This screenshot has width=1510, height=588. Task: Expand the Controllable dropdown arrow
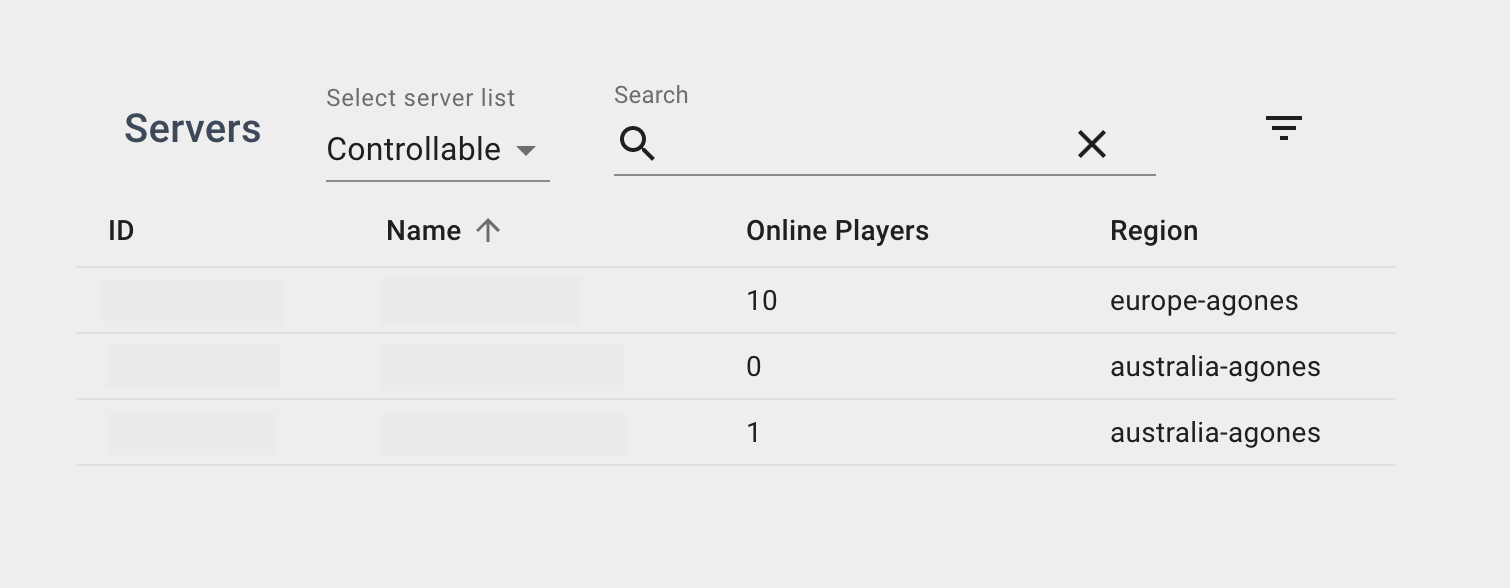point(526,151)
